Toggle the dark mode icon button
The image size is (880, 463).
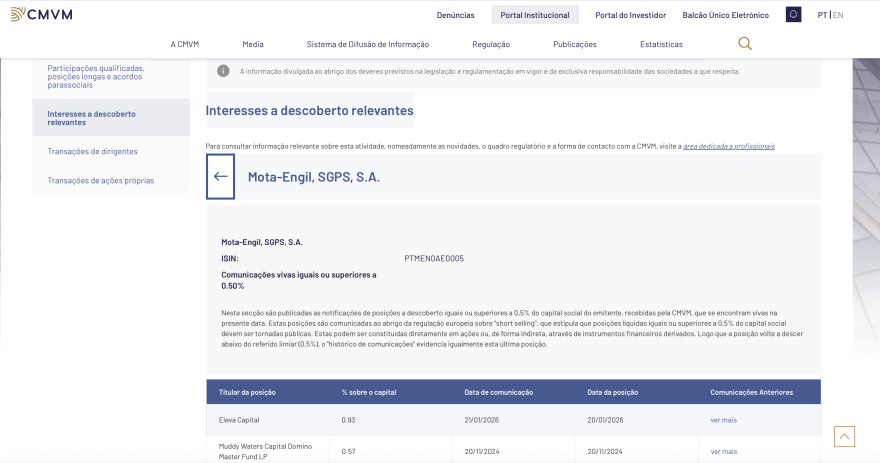point(794,15)
